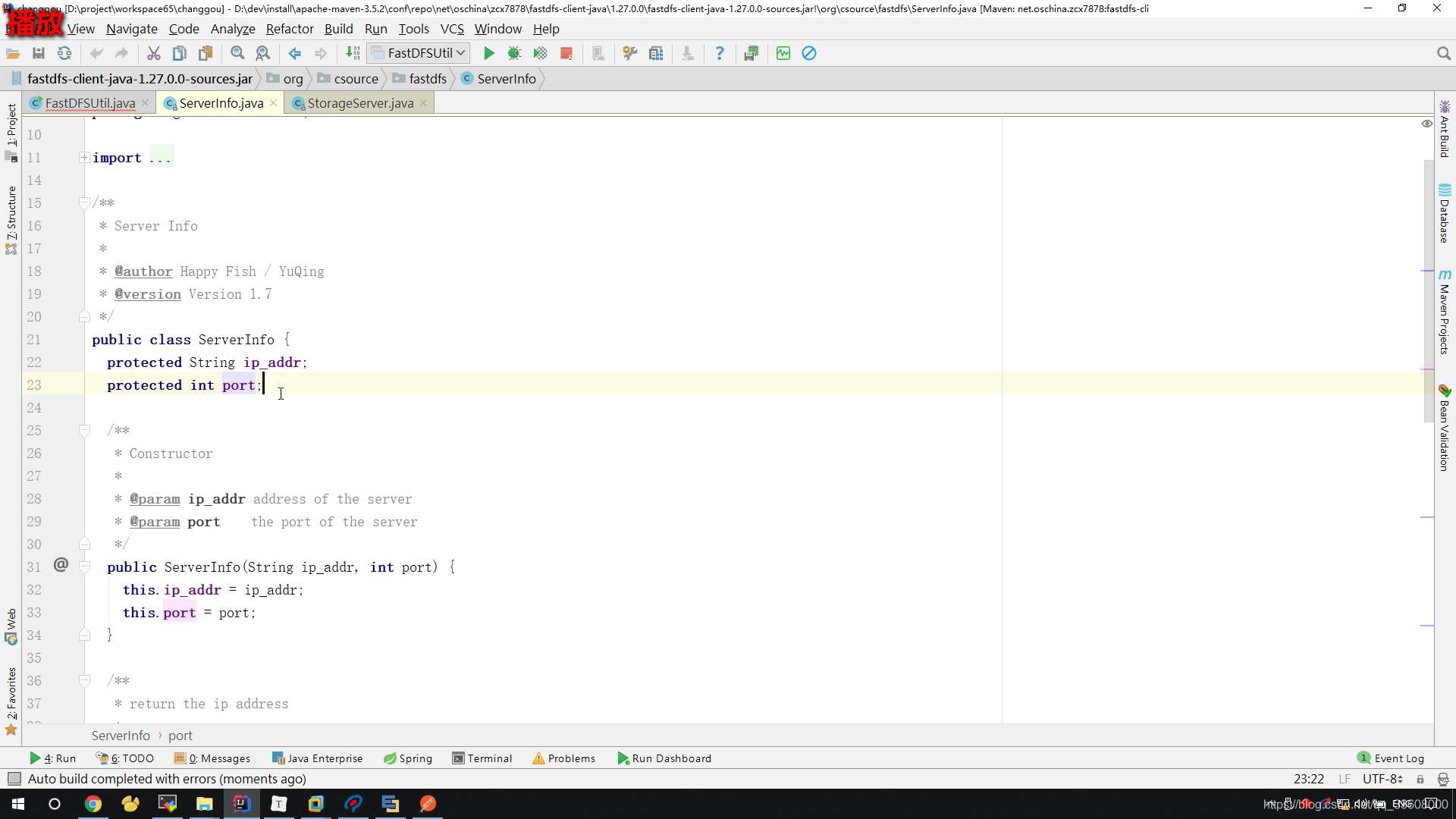Click fold end marker at line 34
1456x819 pixels.
tap(84, 635)
